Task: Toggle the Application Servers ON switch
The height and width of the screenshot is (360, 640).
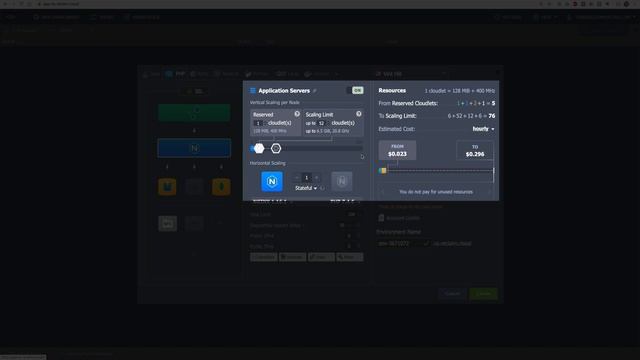Action: click(355, 90)
